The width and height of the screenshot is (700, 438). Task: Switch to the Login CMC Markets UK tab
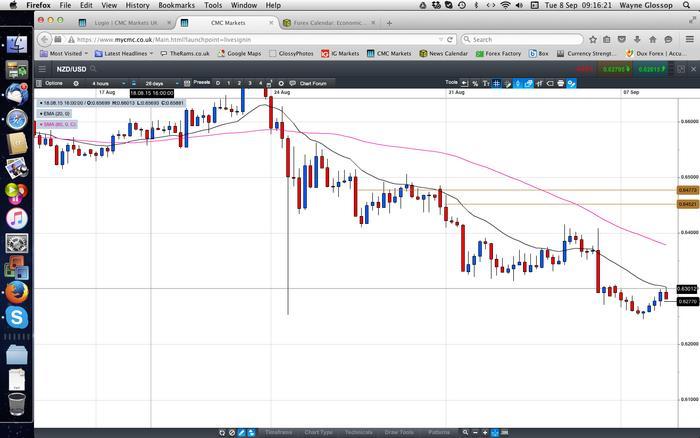pos(125,23)
